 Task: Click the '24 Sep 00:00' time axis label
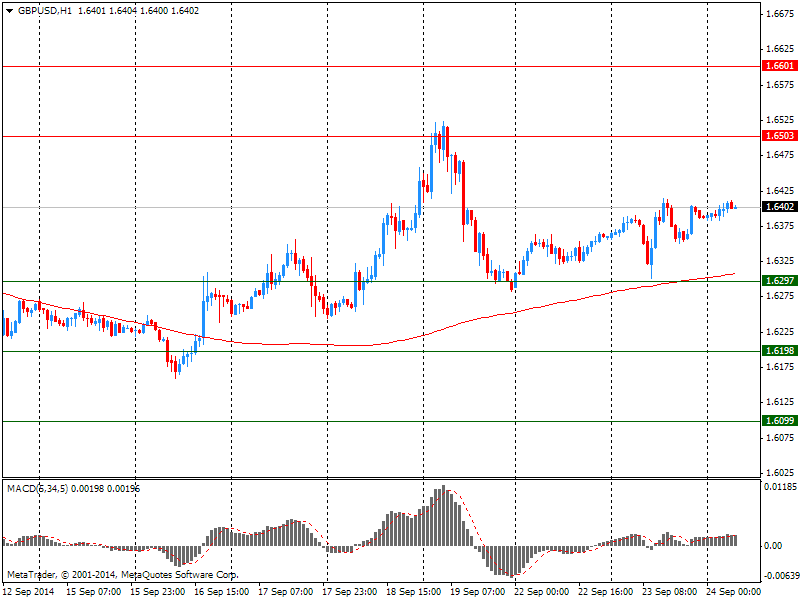coord(733,592)
